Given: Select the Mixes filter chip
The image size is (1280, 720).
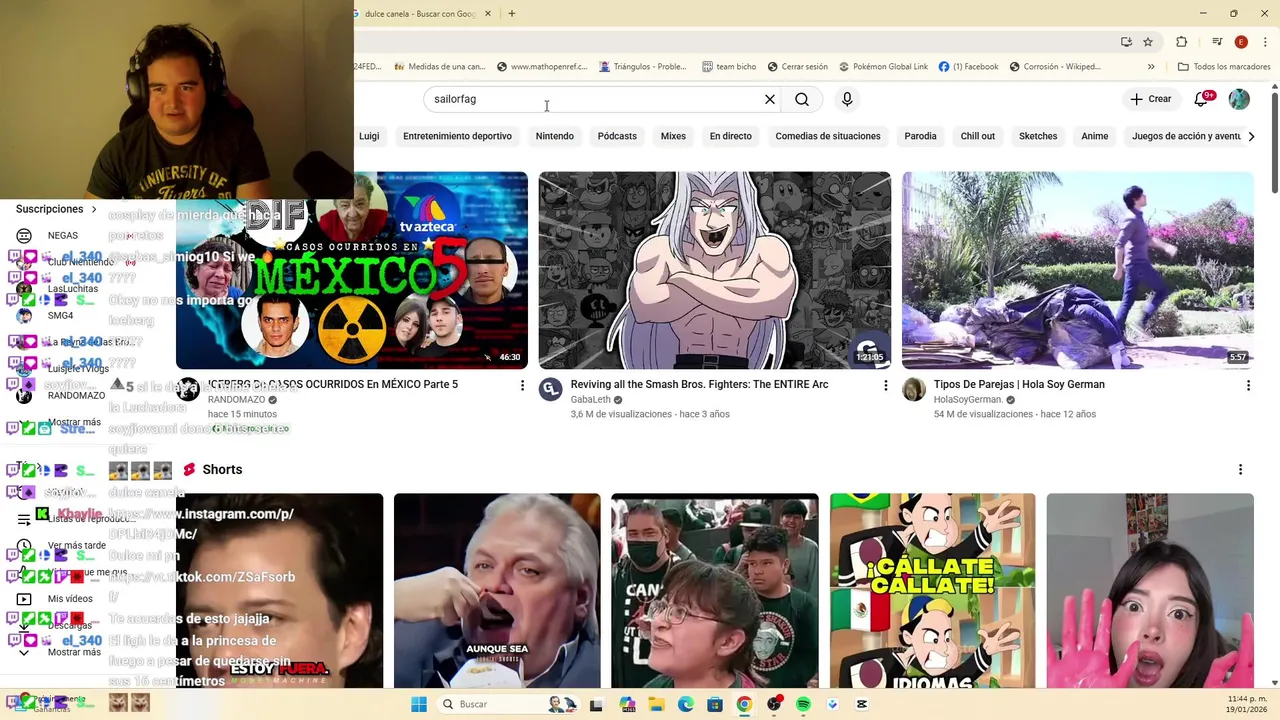Looking at the screenshot, I should (673, 136).
